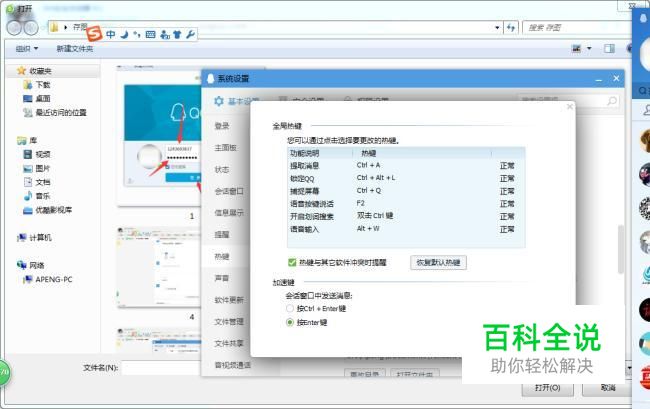Open the 提醒 settings section
The height and width of the screenshot is (409, 650).
(x=222, y=235)
